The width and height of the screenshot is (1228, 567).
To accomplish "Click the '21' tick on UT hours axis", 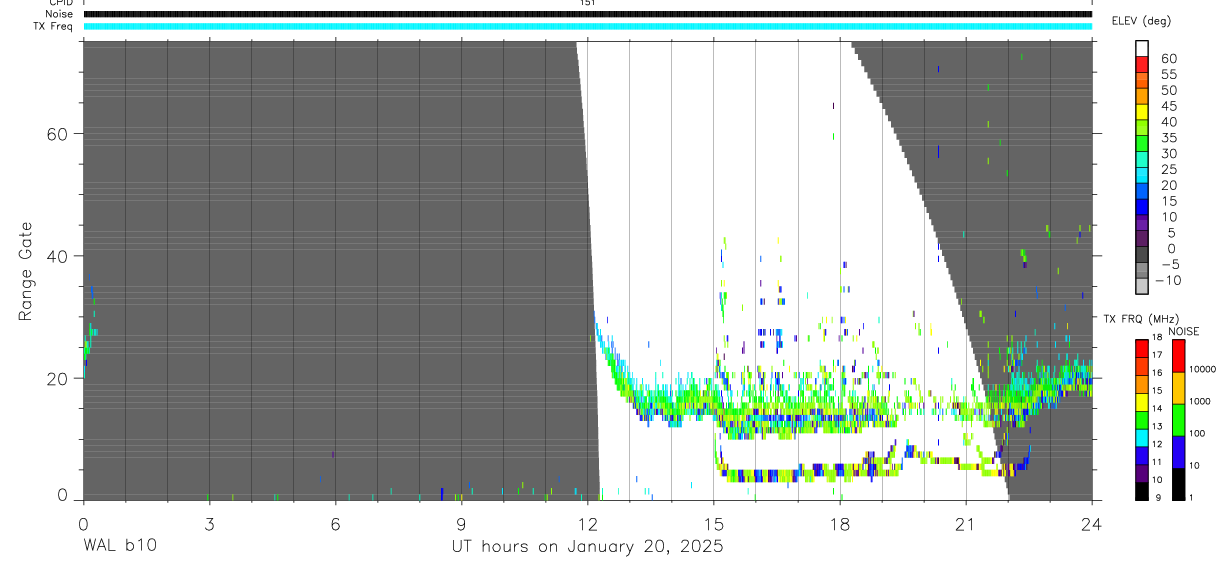I will [966, 523].
